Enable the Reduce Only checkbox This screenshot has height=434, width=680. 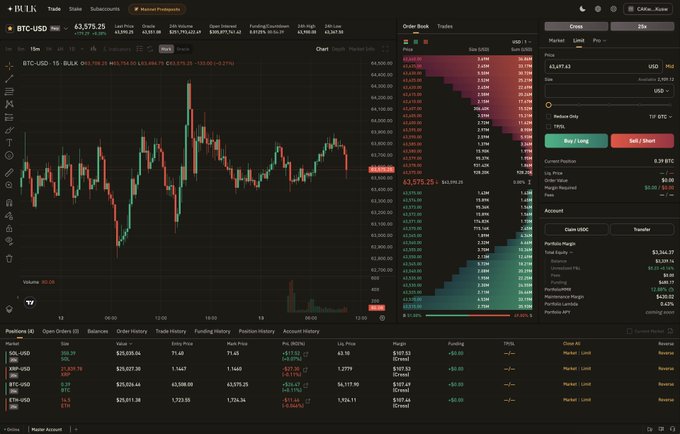pyautogui.click(x=549, y=116)
